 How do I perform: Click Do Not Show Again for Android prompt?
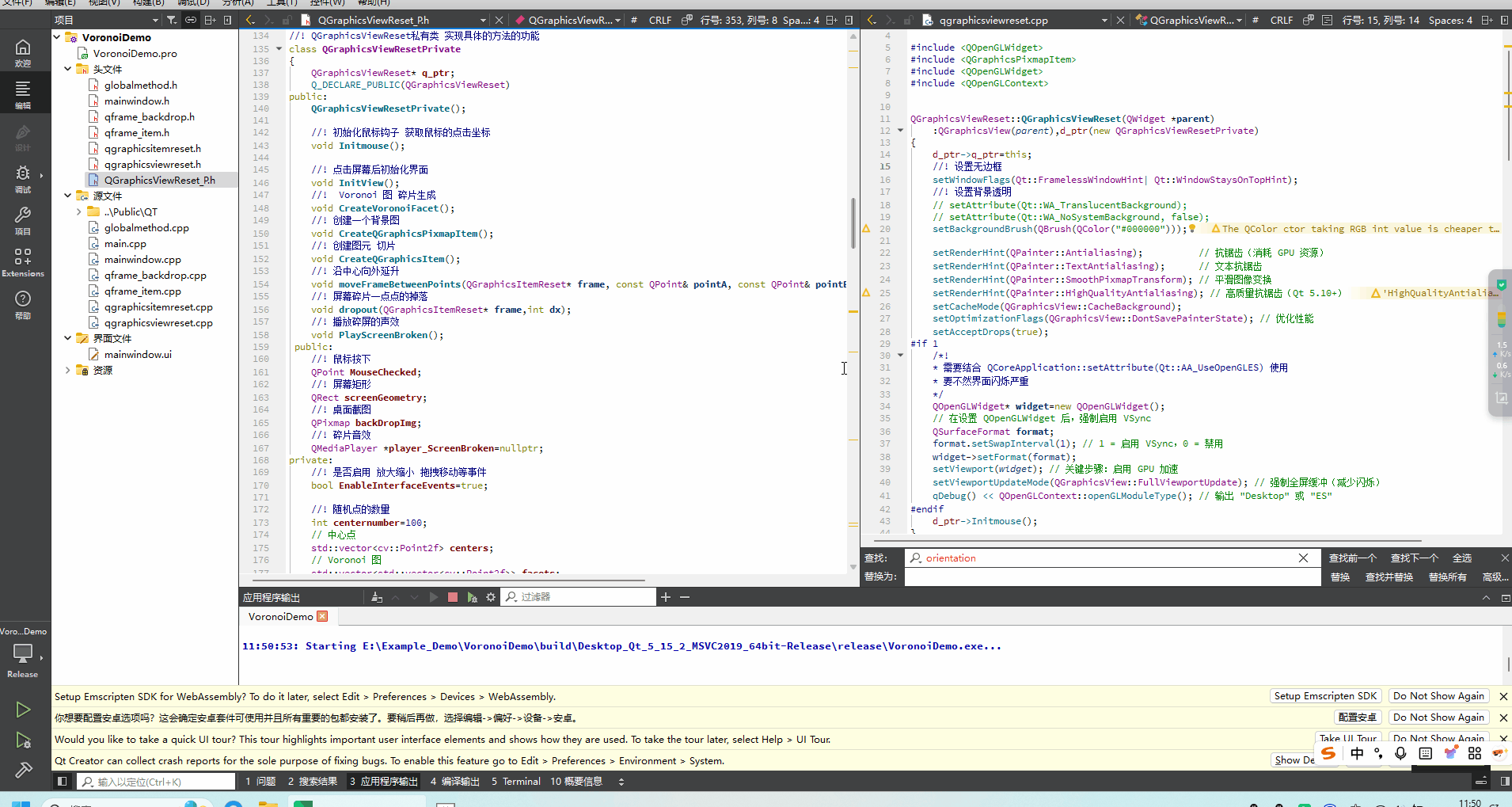[1438, 718]
